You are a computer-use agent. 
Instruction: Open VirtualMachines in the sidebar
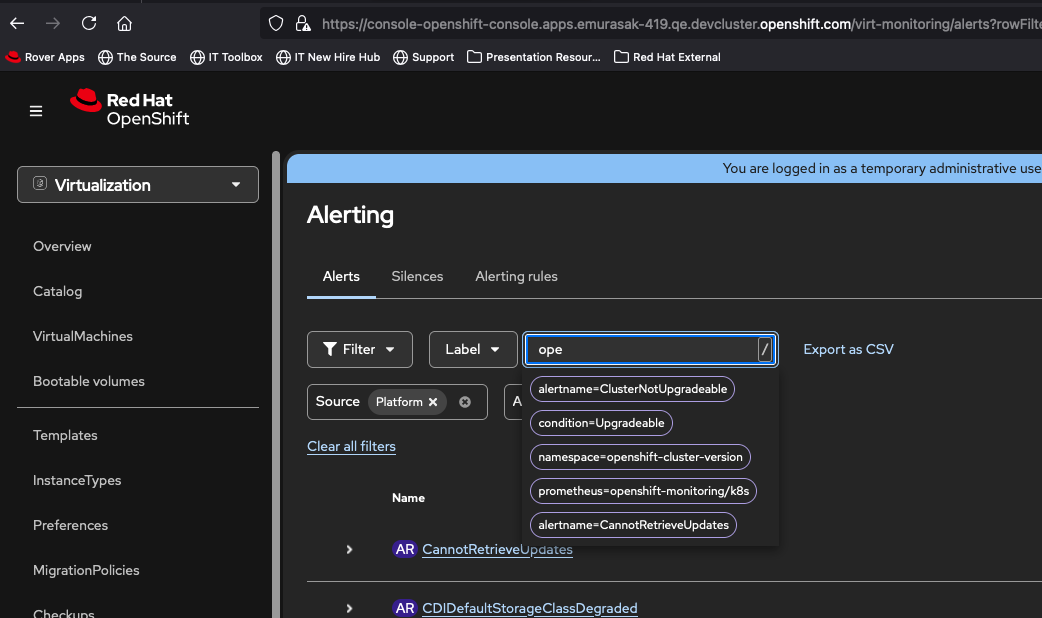(x=83, y=336)
